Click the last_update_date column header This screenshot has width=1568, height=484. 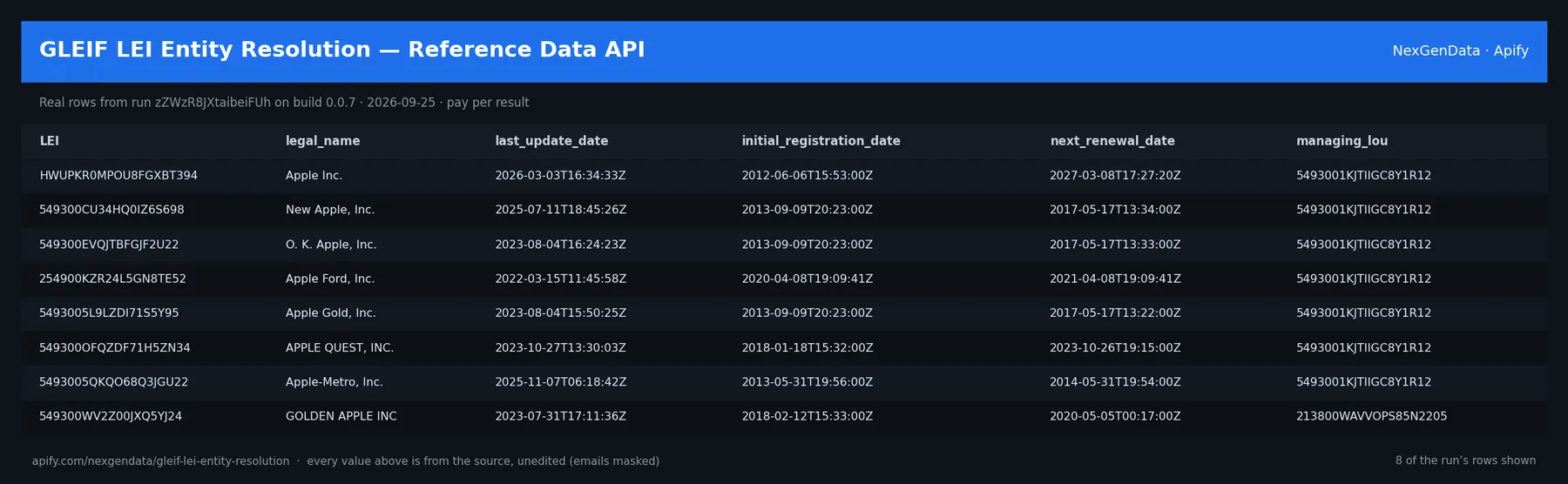[551, 141]
